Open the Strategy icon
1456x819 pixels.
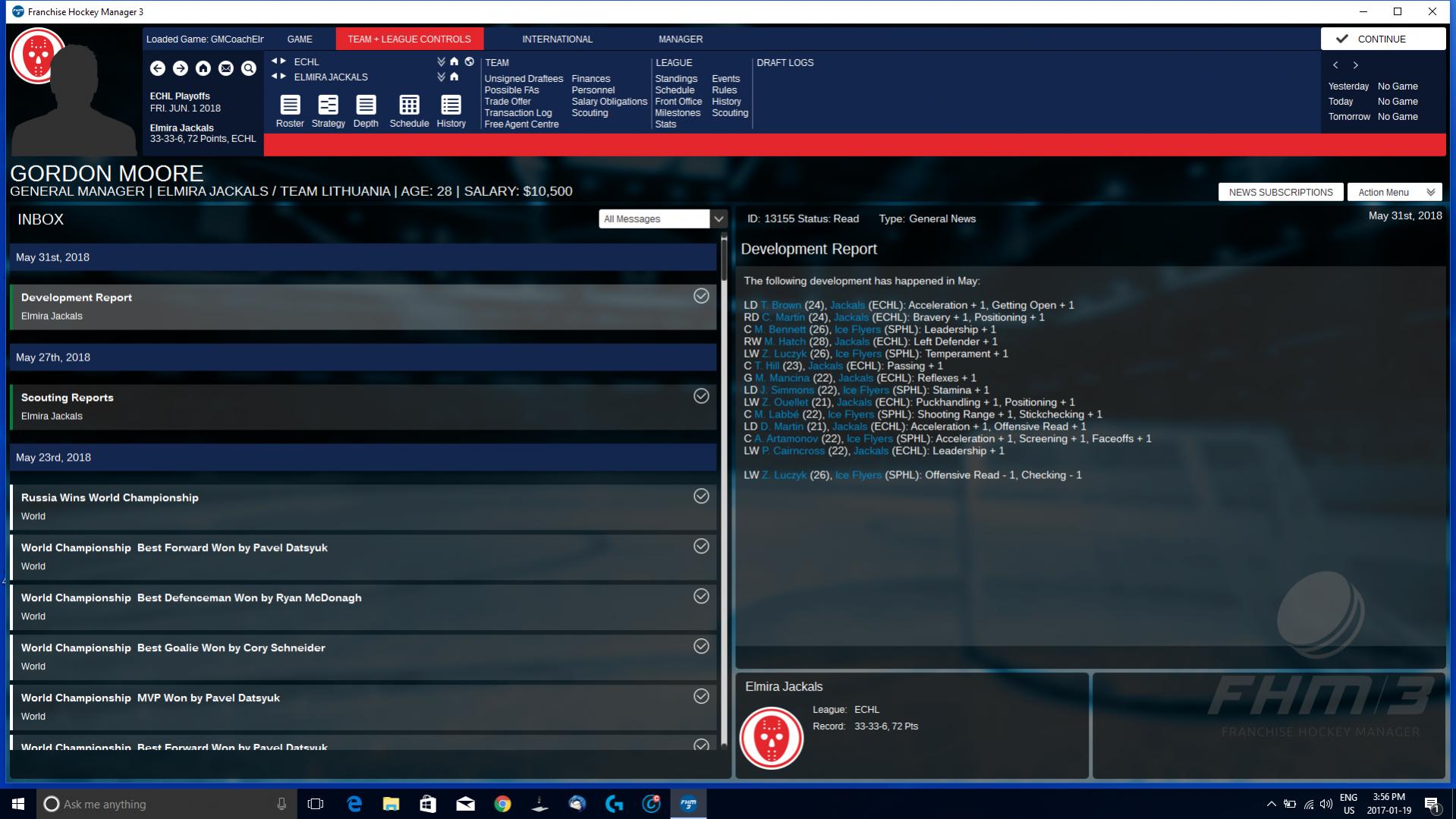[329, 111]
